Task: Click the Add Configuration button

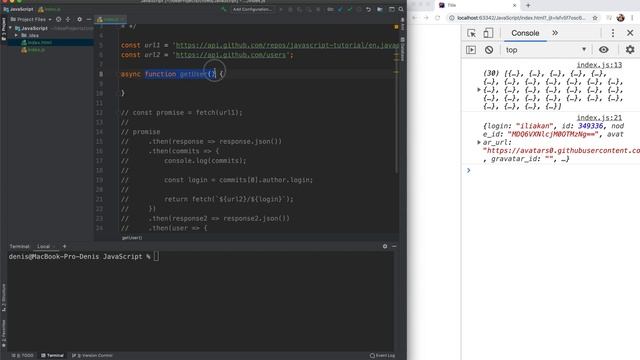Action: click(252, 9)
